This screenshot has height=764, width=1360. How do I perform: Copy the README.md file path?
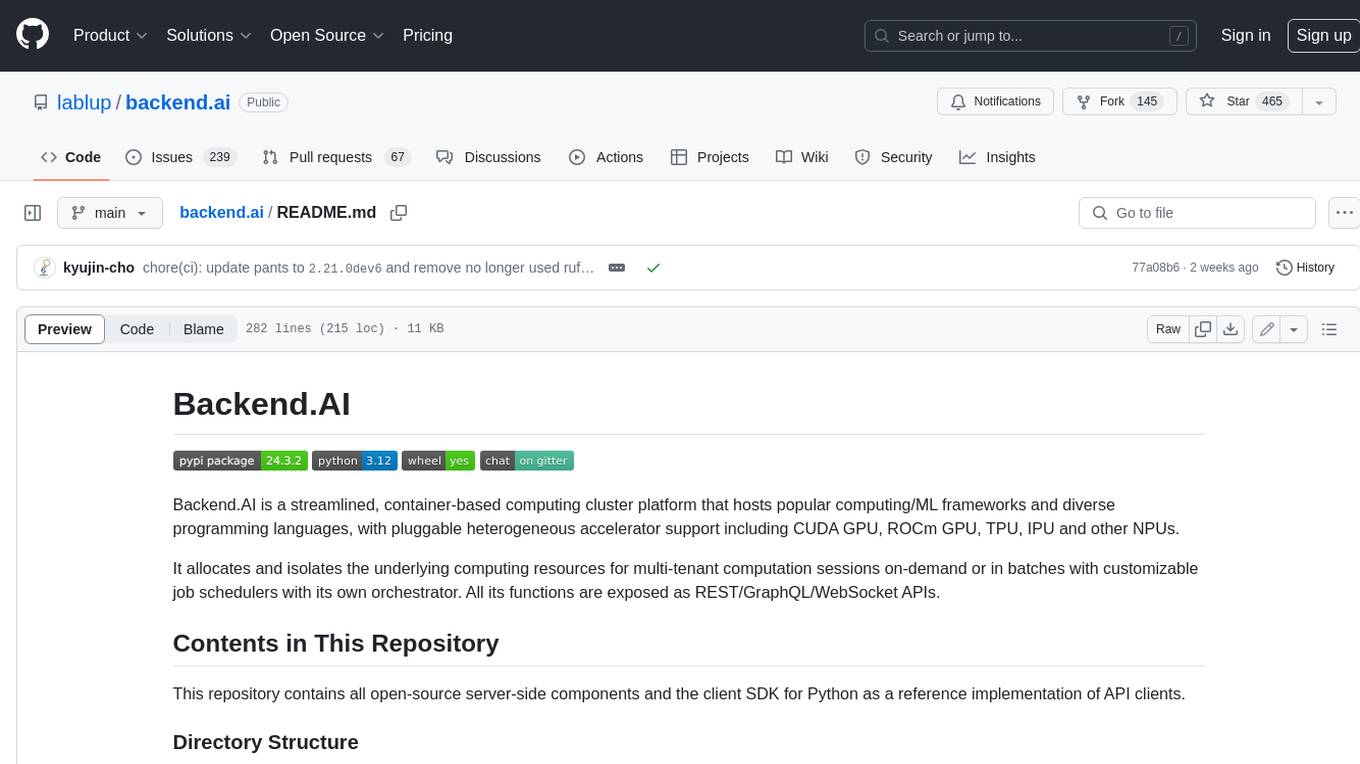click(x=399, y=213)
